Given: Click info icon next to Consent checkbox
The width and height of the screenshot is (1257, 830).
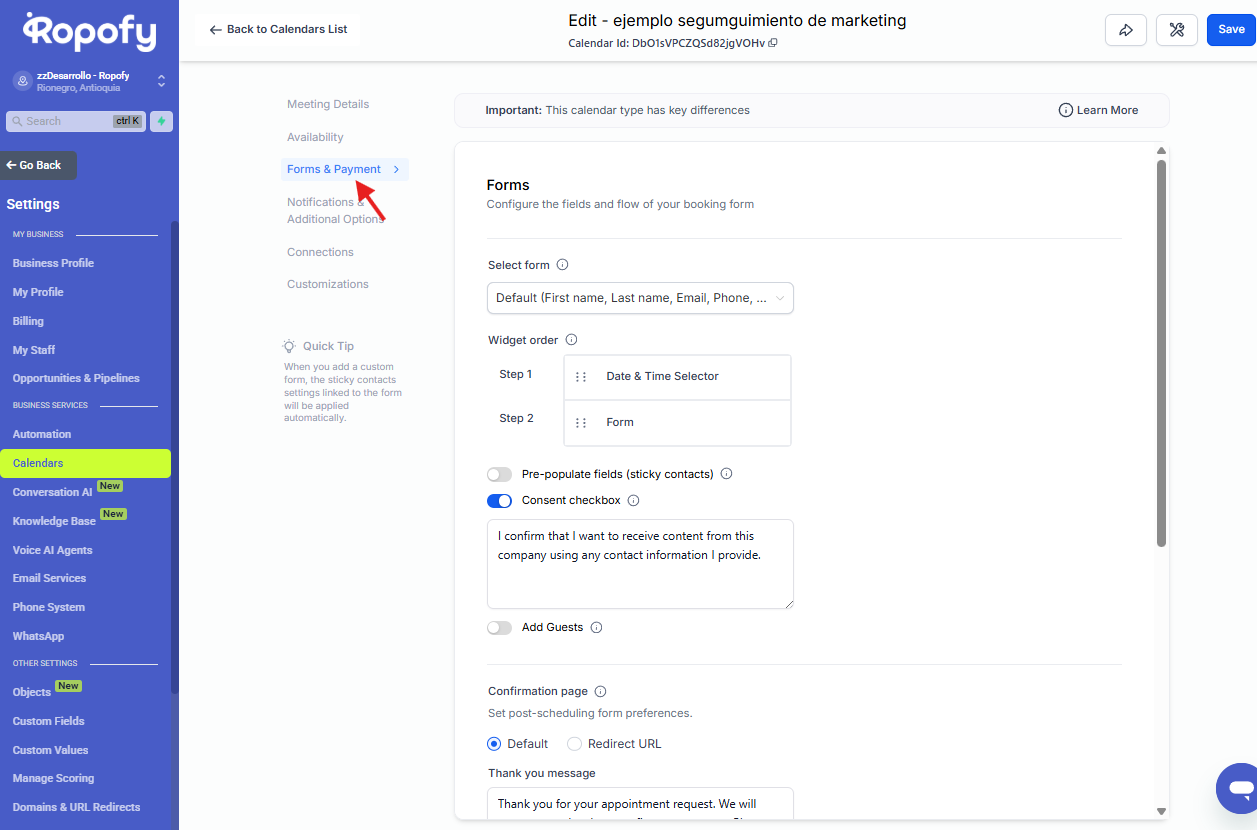Looking at the screenshot, I should [x=633, y=500].
